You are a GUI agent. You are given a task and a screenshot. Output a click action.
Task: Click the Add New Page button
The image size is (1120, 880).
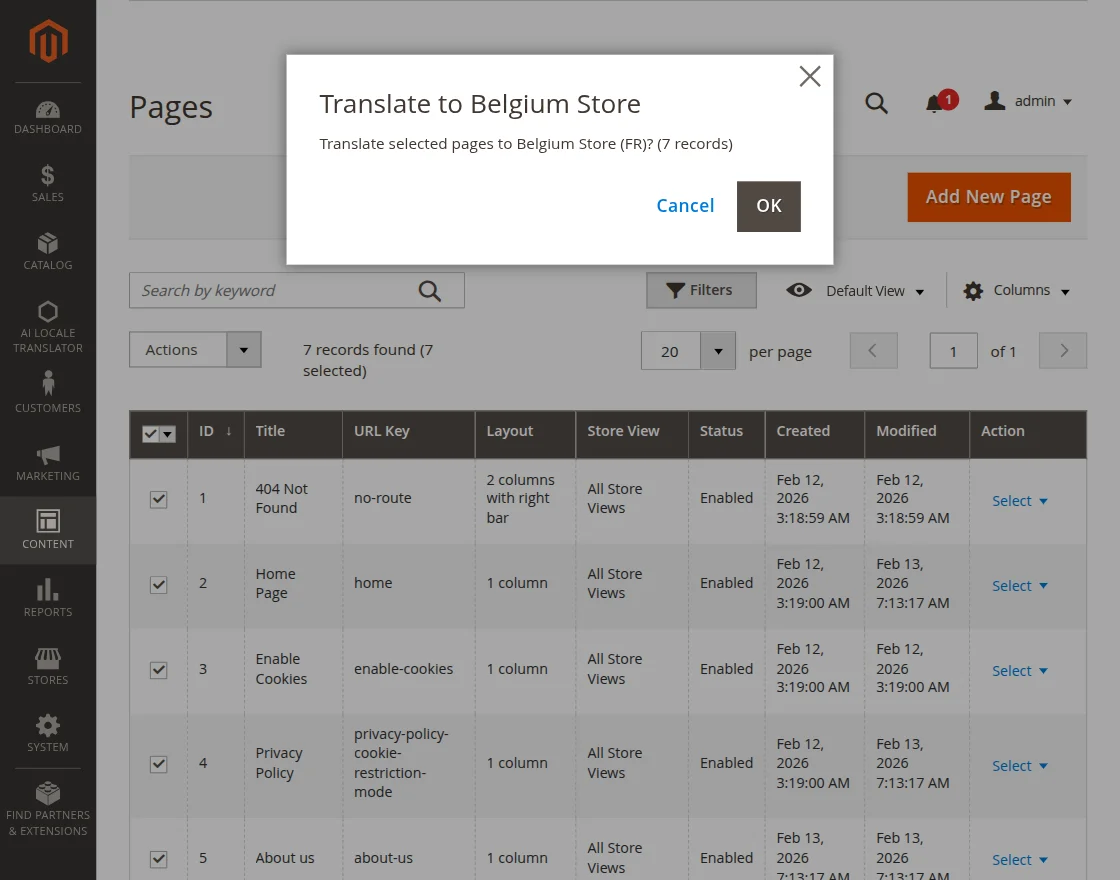coord(989,197)
